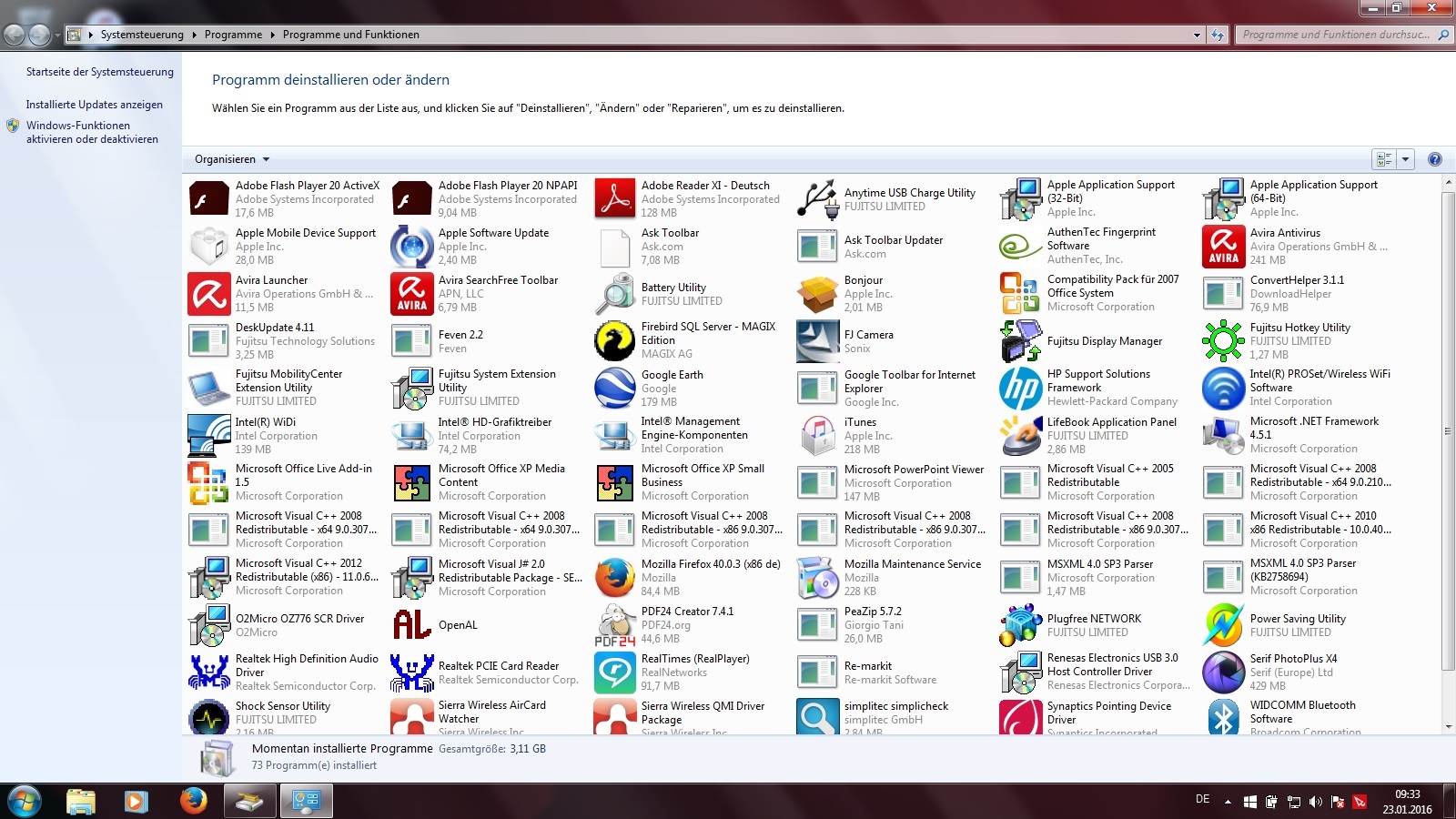The width and height of the screenshot is (1456, 819).
Task: Select the Battery Utility entry
Action: 691,293
